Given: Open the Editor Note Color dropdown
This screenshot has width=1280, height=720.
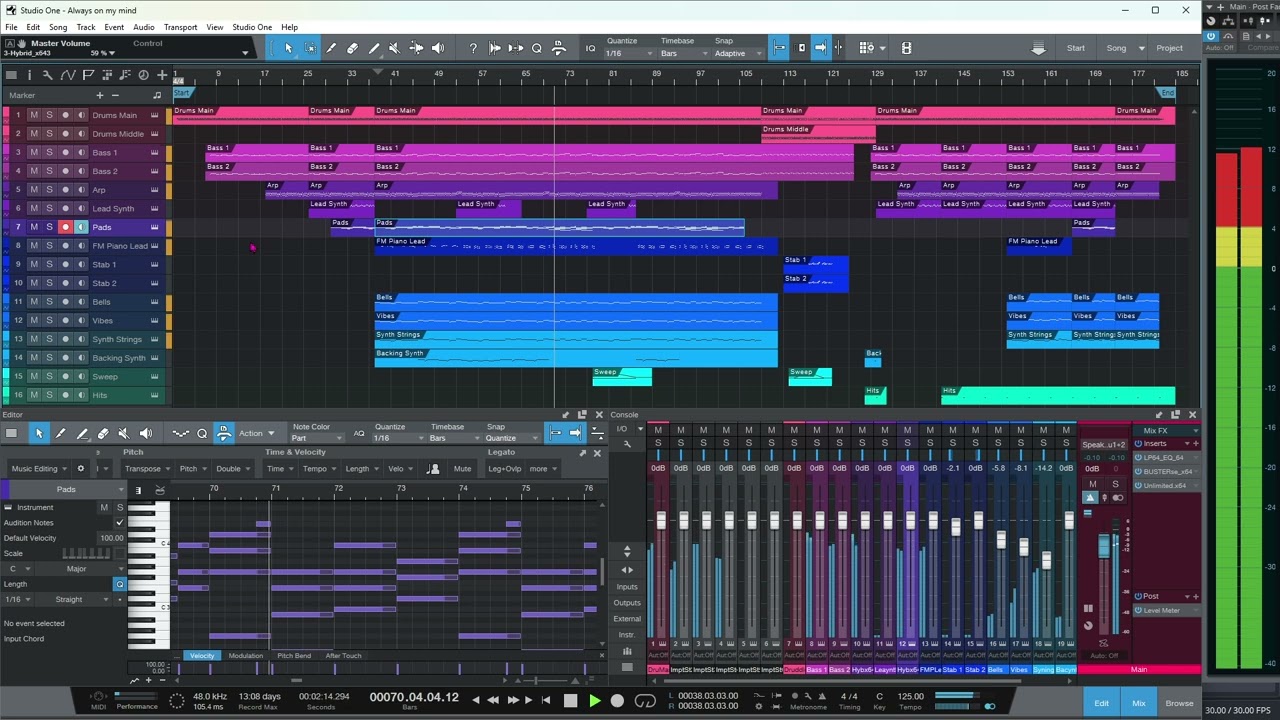Looking at the screenshot, I should 318,438.
